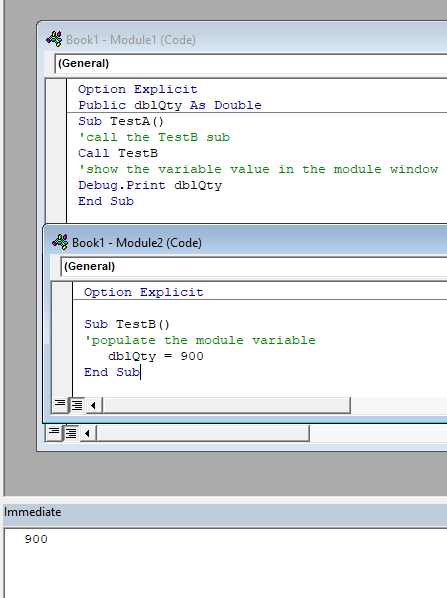Image resolution: width=447 pixels, height=598 pixels.
Task: Click the 'dblQty = 900' line
Action: (156, 356)
